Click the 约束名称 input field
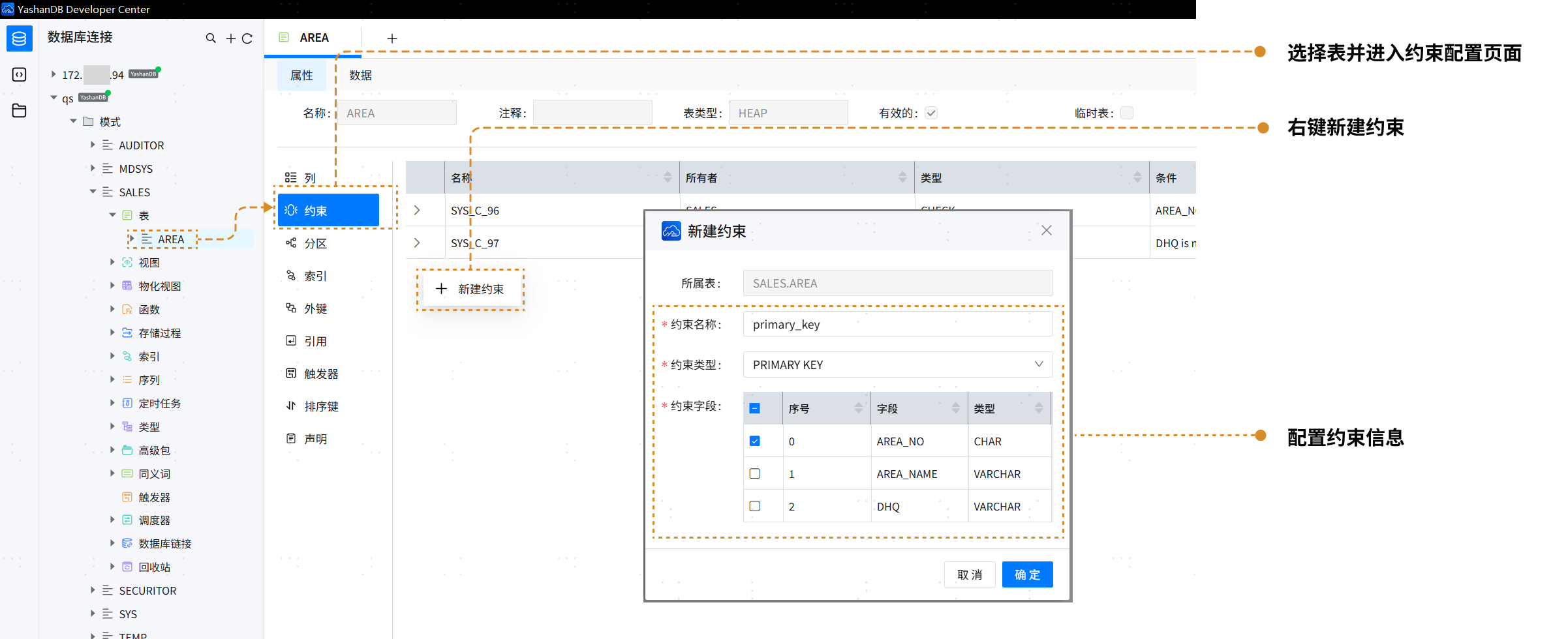 click(897, 324)
